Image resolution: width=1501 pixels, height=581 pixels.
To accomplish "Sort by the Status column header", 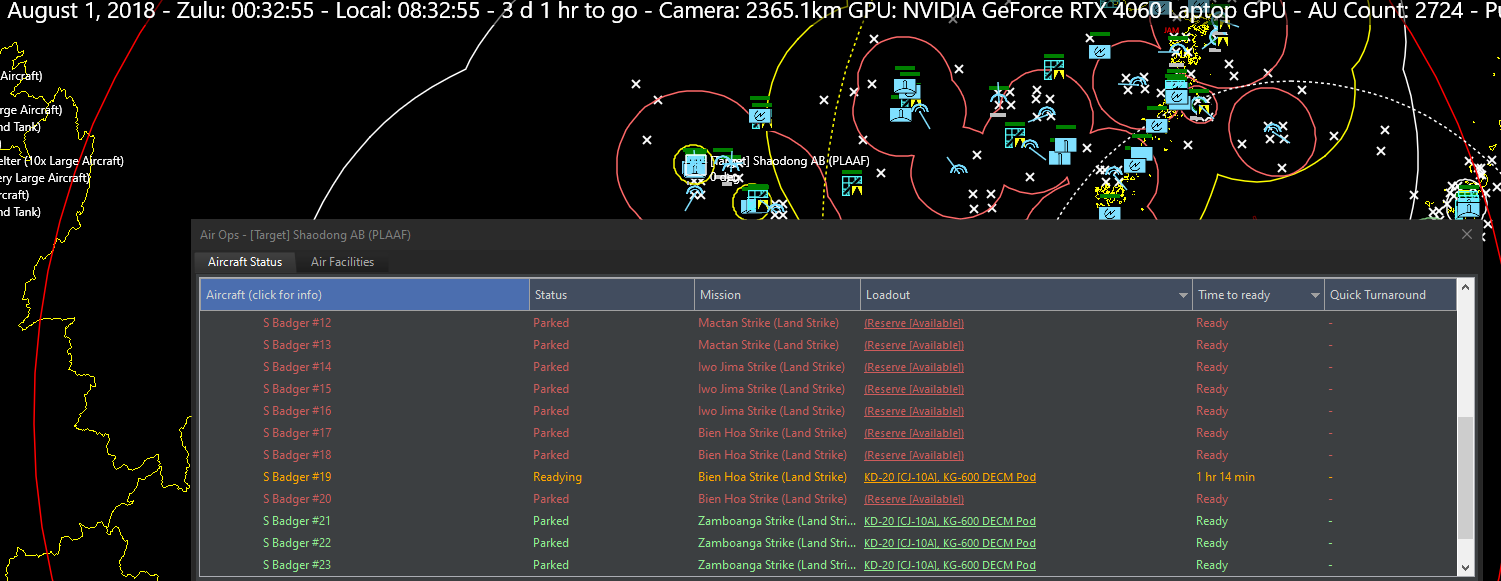I will (x=612, y=295).
